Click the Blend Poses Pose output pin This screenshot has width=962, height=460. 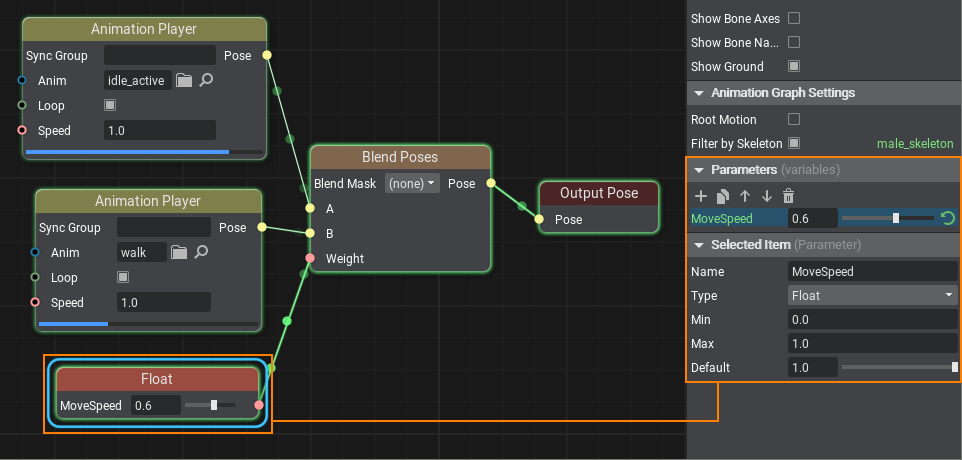click(491, 183)
